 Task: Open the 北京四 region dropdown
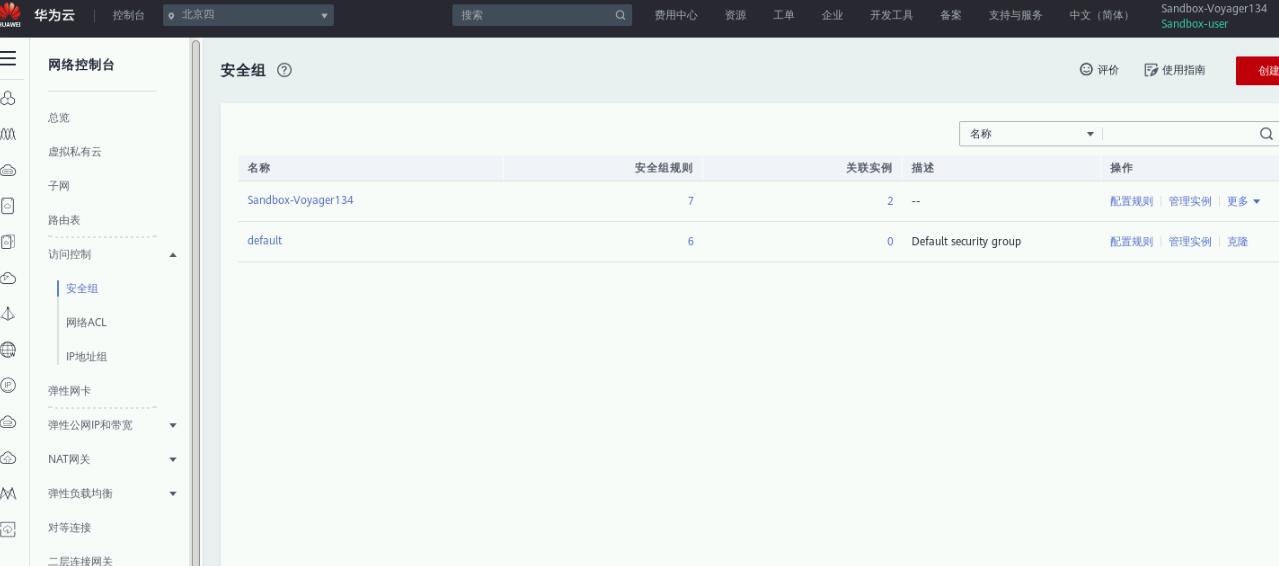tap(250, 15)
